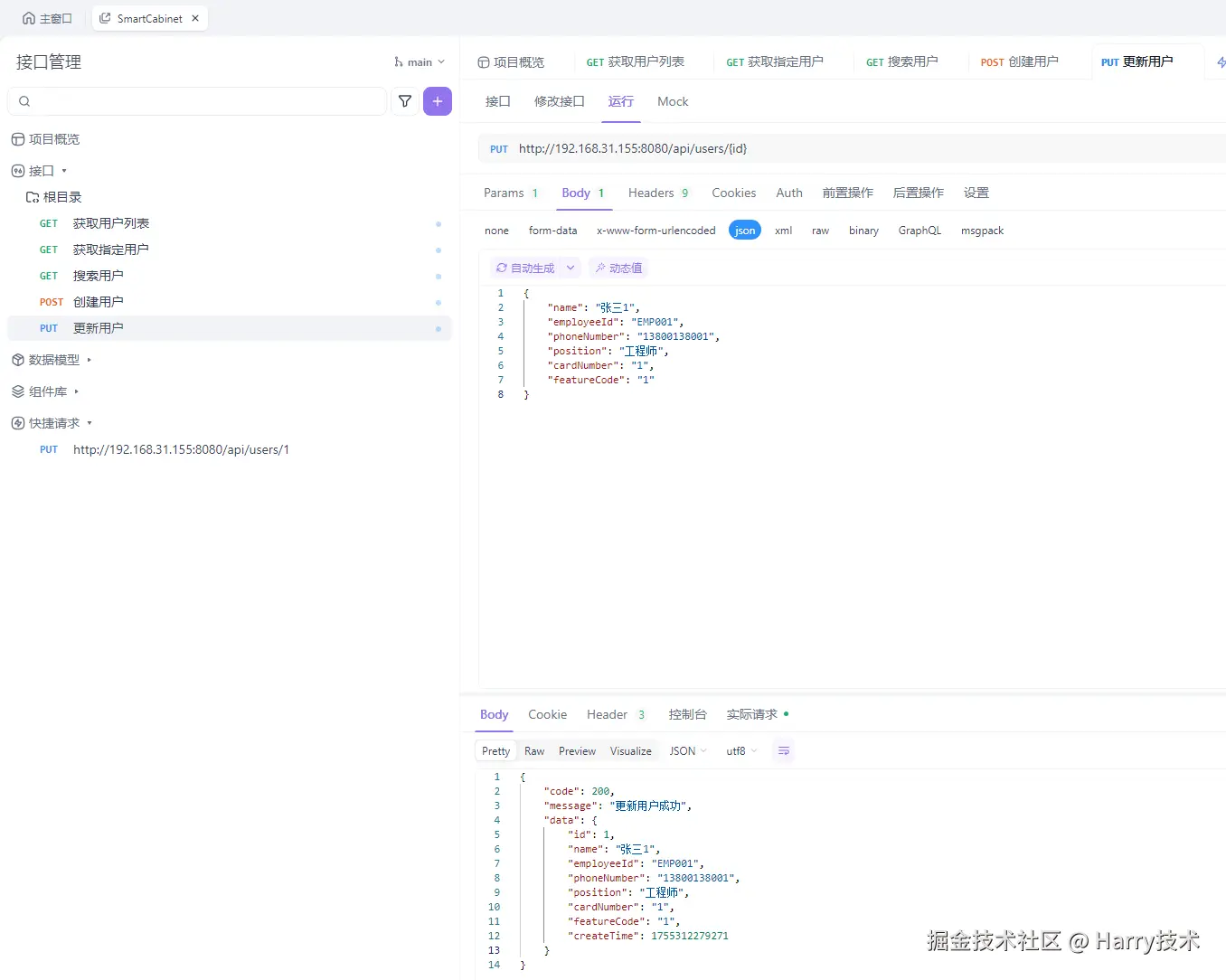Select the form-data body type
This screenshot has height=980, width=1226.
[x=552, y=231]
